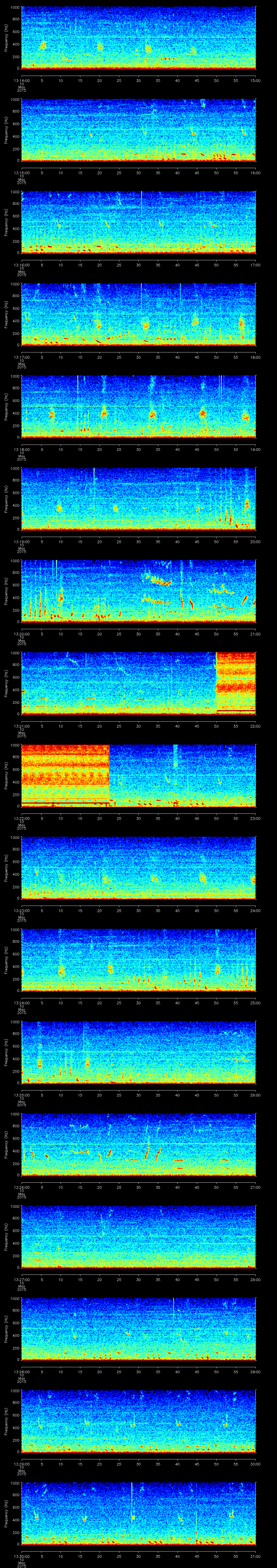Viewport: 277px width, 1568px height.
Task: Click the 13:30:00 start time label
Action: coord(21,1556)
